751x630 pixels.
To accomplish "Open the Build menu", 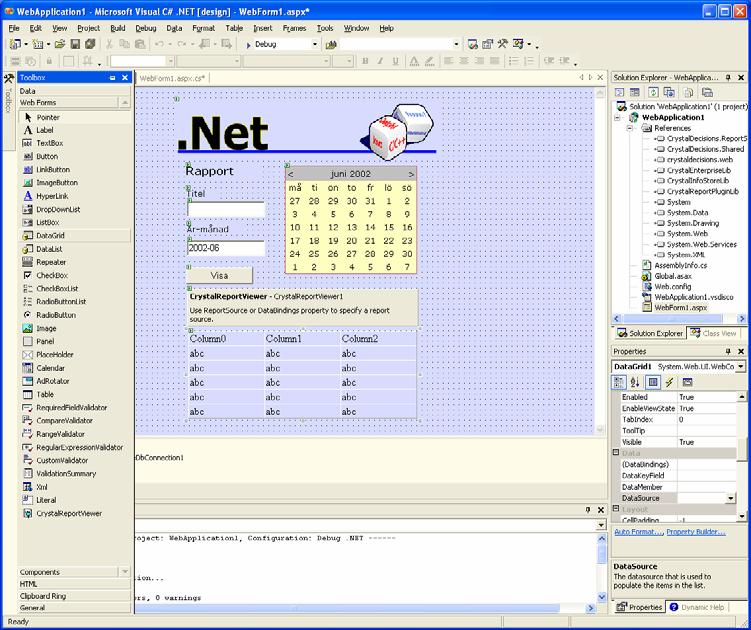I will tap(117, 28).
